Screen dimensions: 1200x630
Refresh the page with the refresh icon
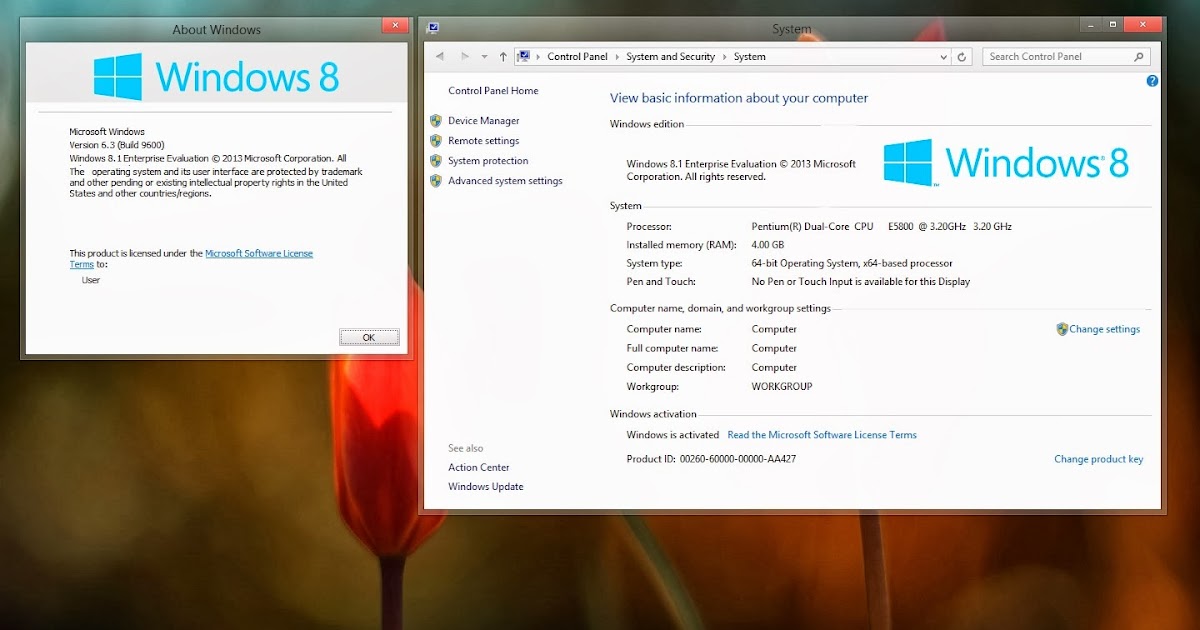(x=962, y=56)
